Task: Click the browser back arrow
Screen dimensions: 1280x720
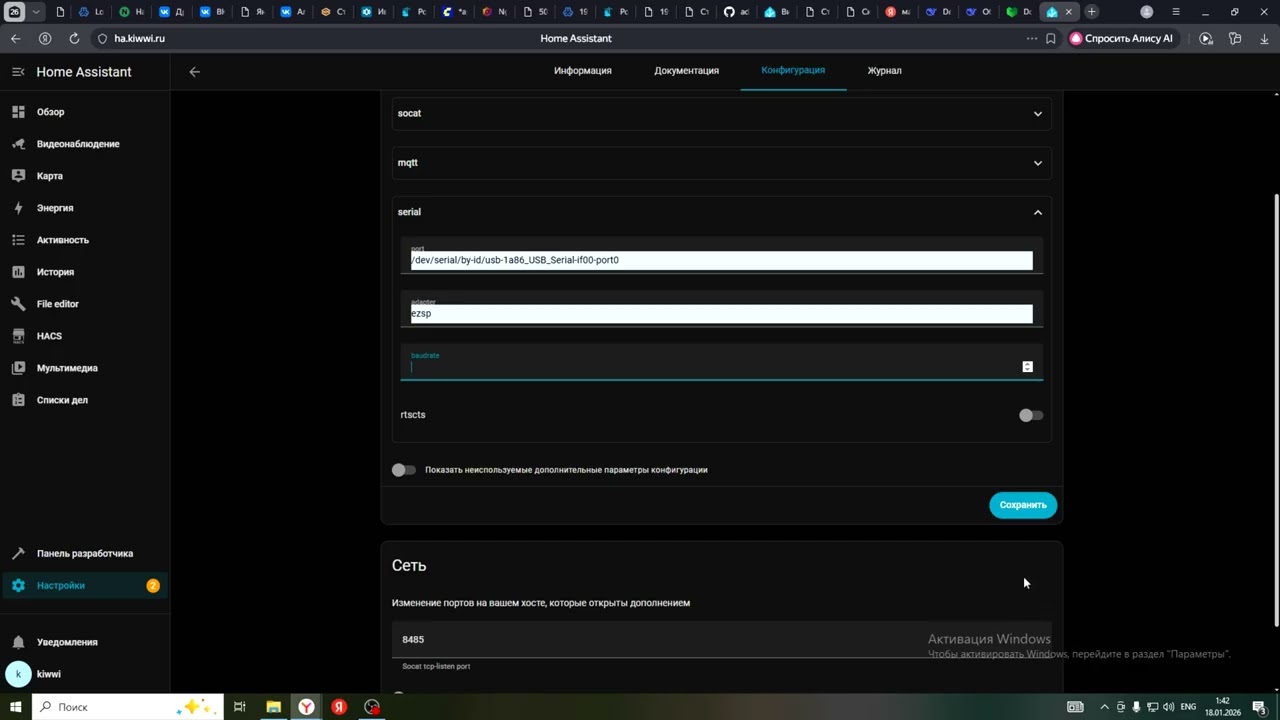Action: (x=15, y=38)
